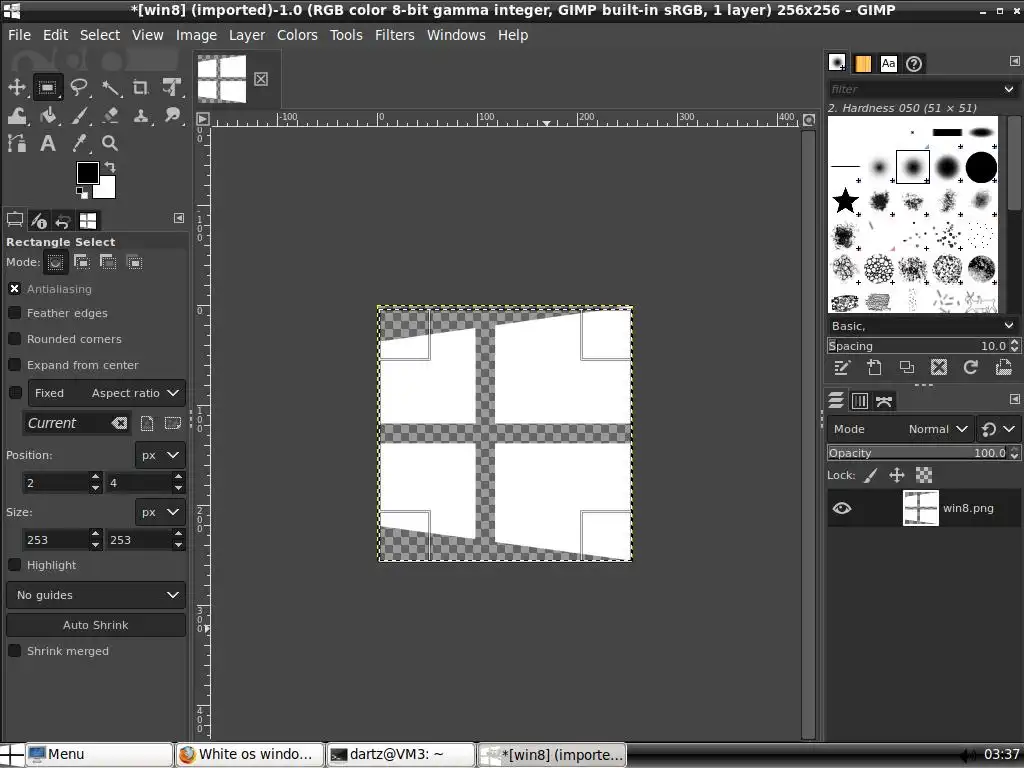Reset colors to default black and white
The height and width of the screenshot is (768, 1024).
click(82, 193)
